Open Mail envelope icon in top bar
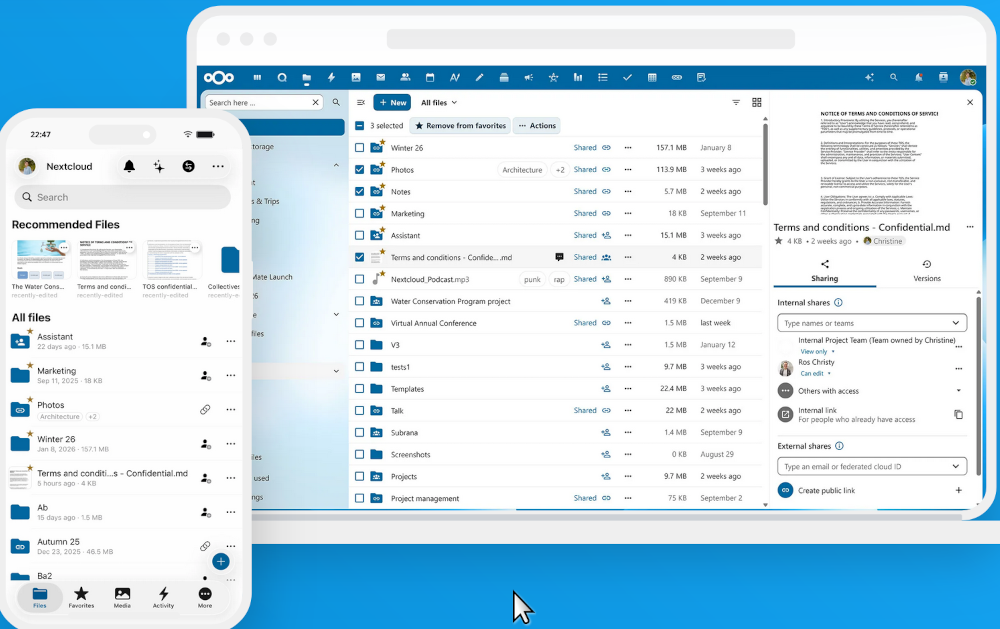1000x629 pixels. (381, 78)
